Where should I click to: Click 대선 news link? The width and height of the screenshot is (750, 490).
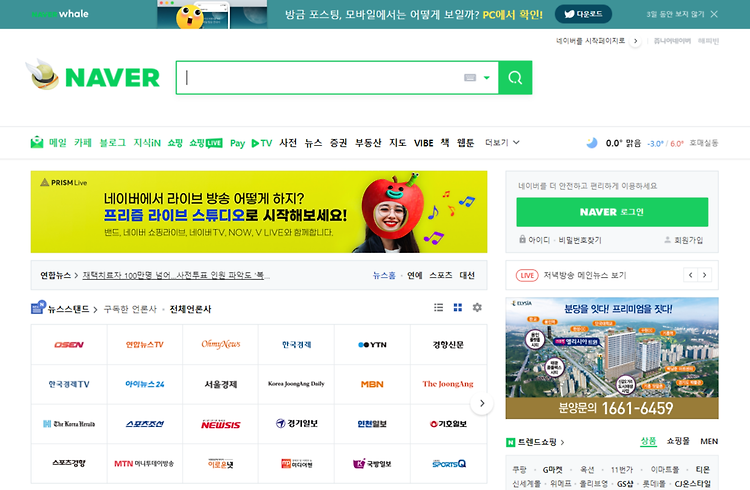[467, 275]
